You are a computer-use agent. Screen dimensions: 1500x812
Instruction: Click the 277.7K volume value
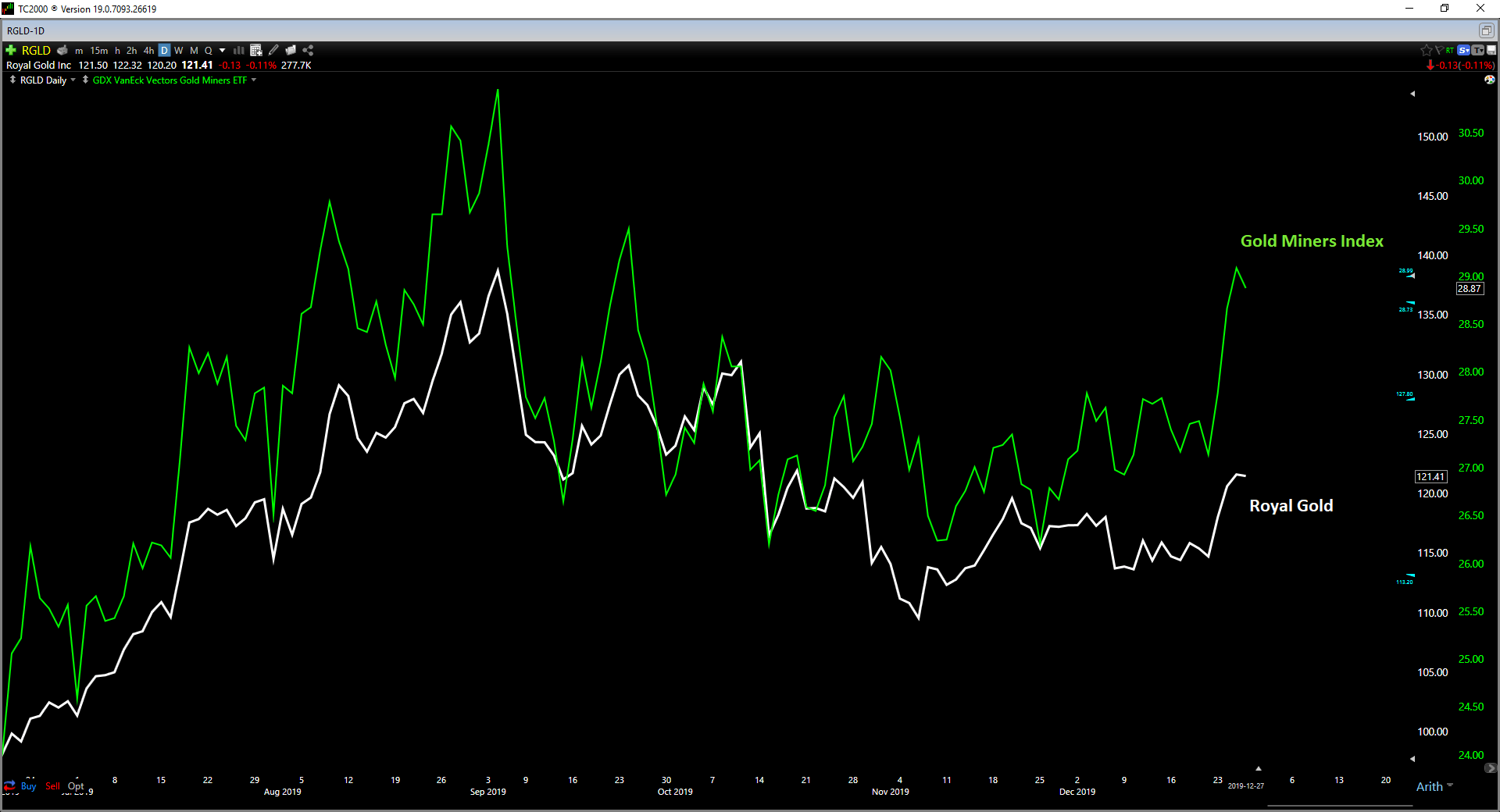click(296, 66)
